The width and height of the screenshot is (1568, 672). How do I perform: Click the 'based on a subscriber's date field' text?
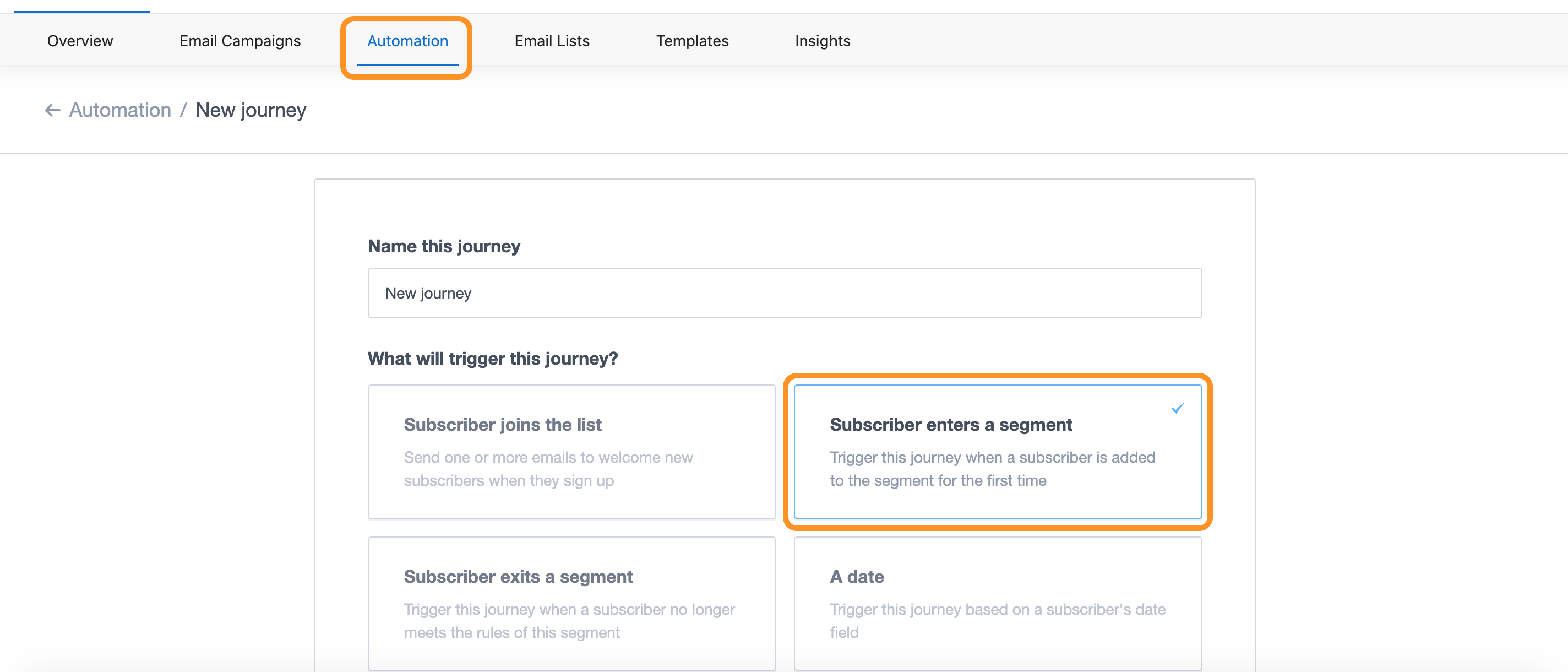click(997, 620)
